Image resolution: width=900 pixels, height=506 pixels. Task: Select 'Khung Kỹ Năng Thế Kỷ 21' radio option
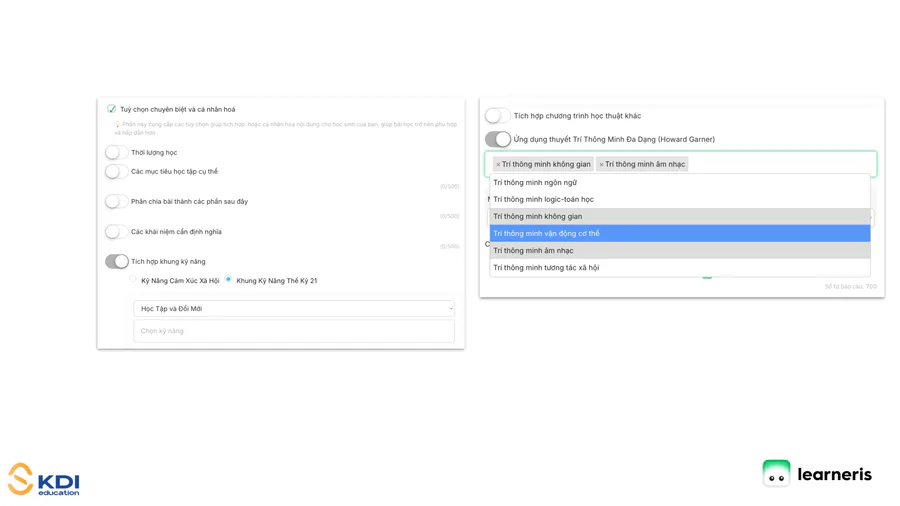tap(228, 280)
